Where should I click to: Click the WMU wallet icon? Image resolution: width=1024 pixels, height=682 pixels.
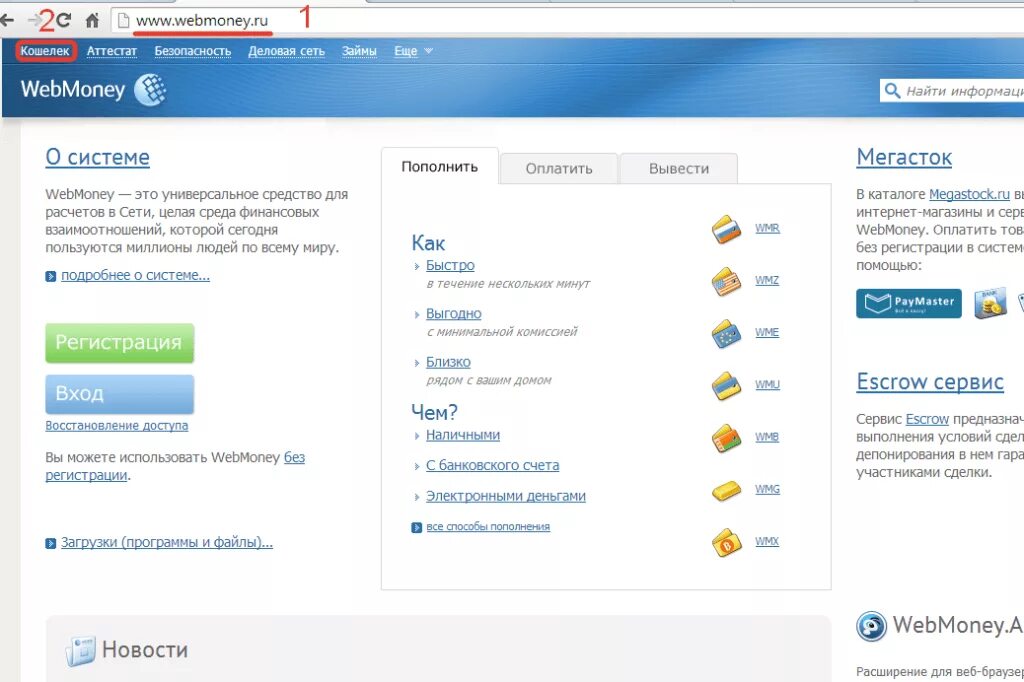726,385
